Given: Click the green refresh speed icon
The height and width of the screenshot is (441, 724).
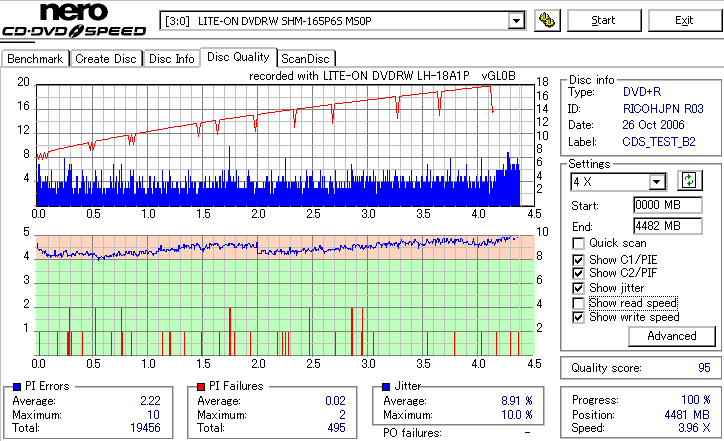Looking at the screenshot, I should tap(689, 181).
